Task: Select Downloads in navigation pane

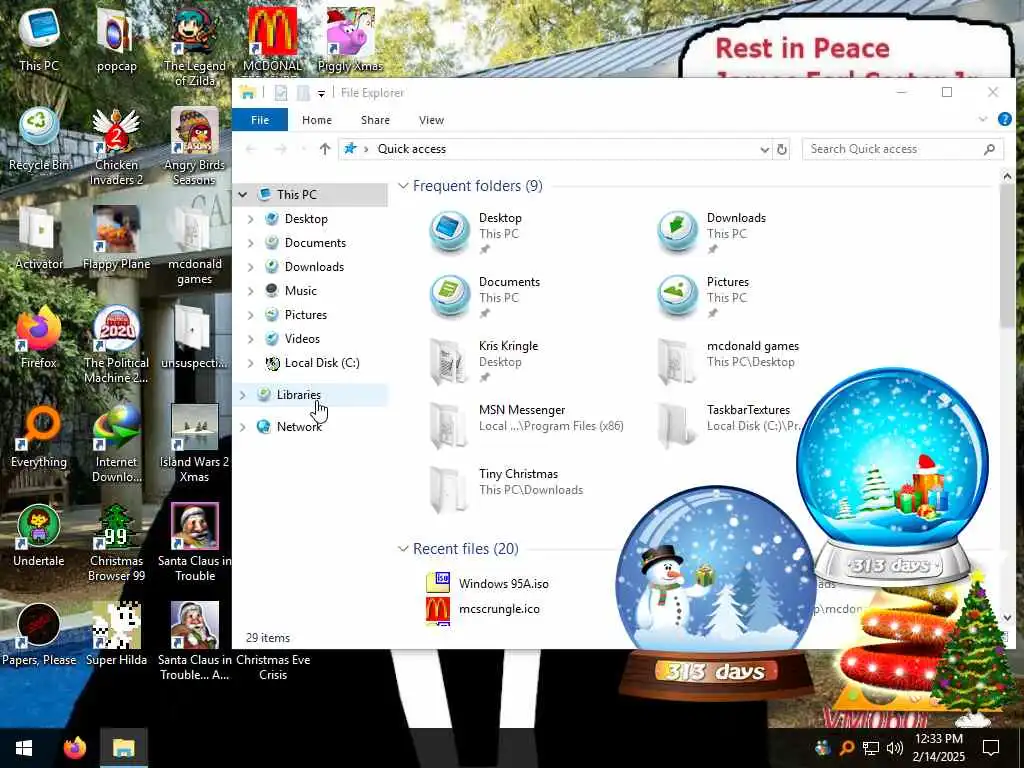Action: (x=313, y=267)
